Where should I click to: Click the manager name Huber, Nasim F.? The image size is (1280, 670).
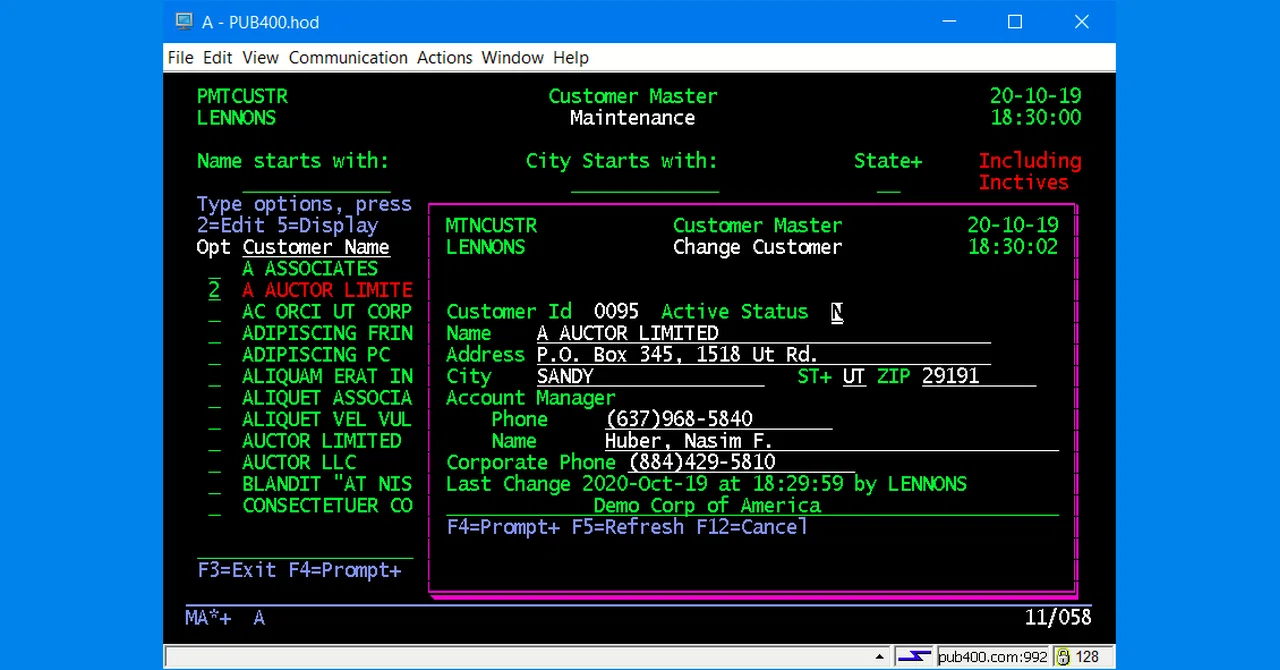point(832,441)
